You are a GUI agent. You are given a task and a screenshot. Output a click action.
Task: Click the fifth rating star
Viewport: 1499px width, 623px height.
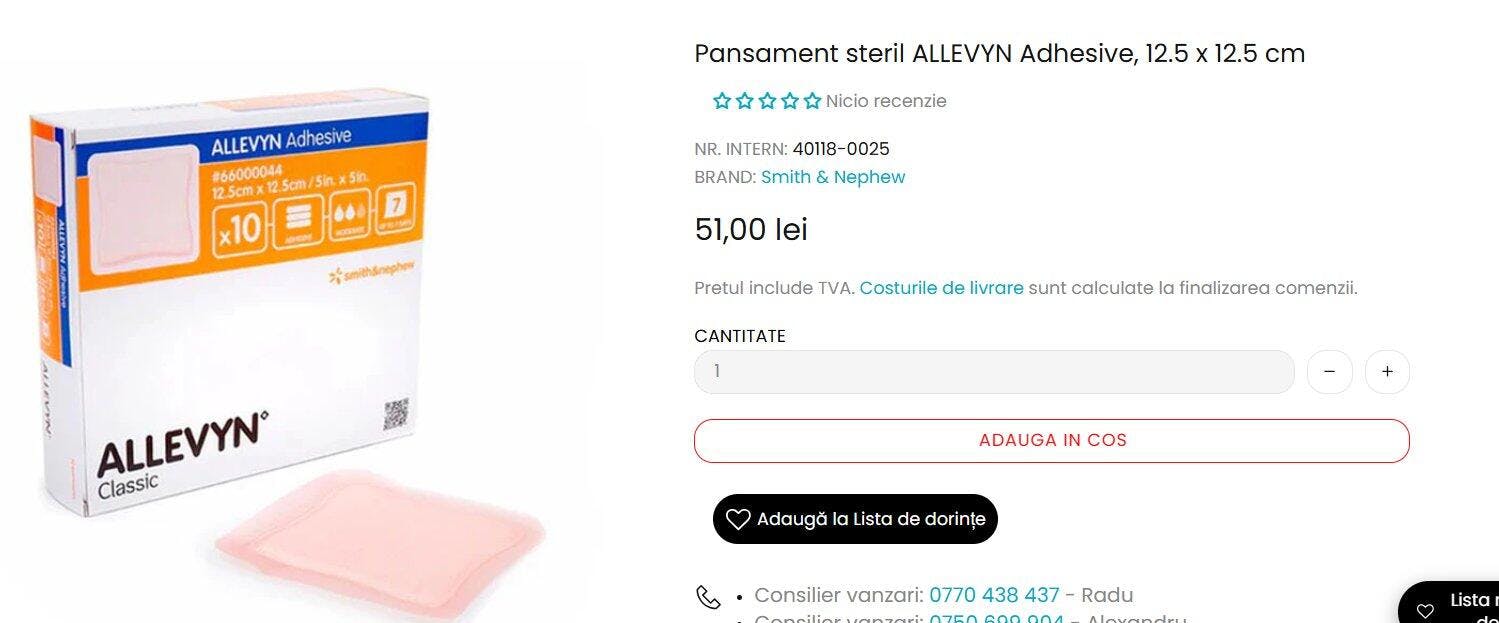pyautogui.click(x=812, y=101)
